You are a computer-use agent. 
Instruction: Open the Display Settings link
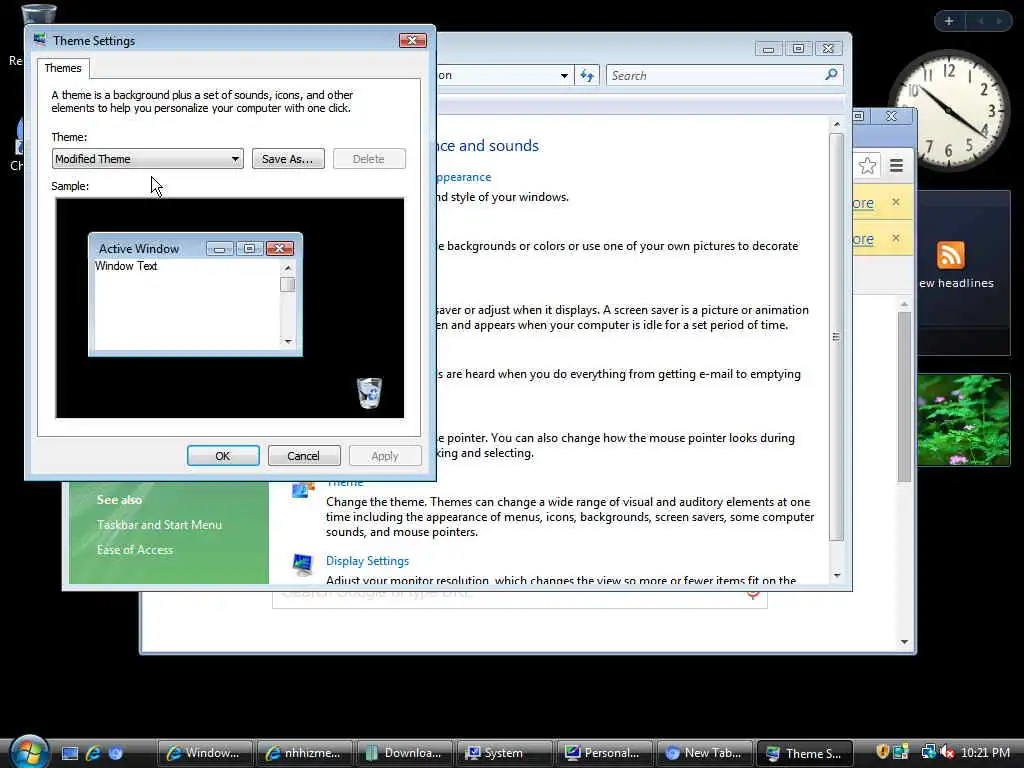[x=367, y=560]
